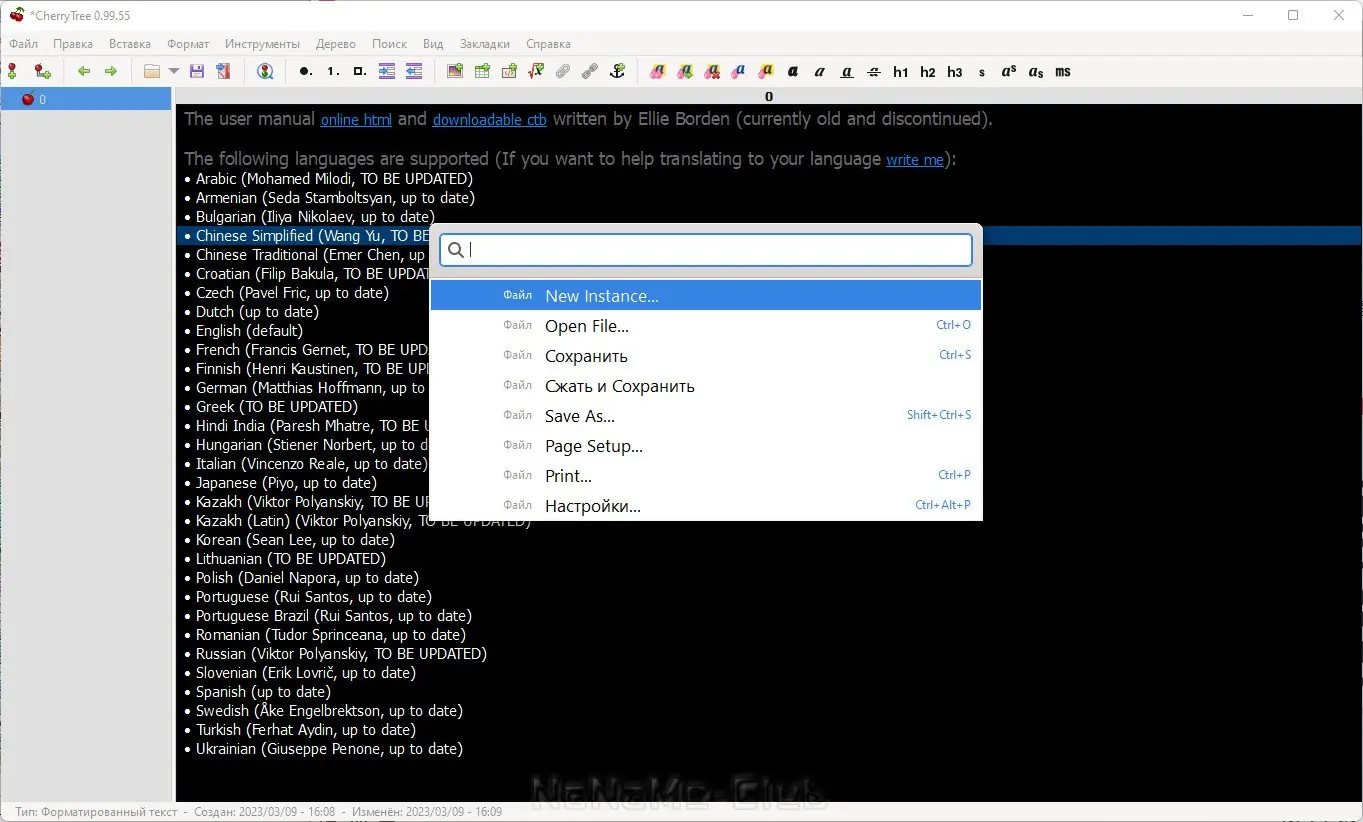Attach a file with the paperclip icon
Image resolution: width=1363 pixels, height=822 pixels.
(563, 72)
